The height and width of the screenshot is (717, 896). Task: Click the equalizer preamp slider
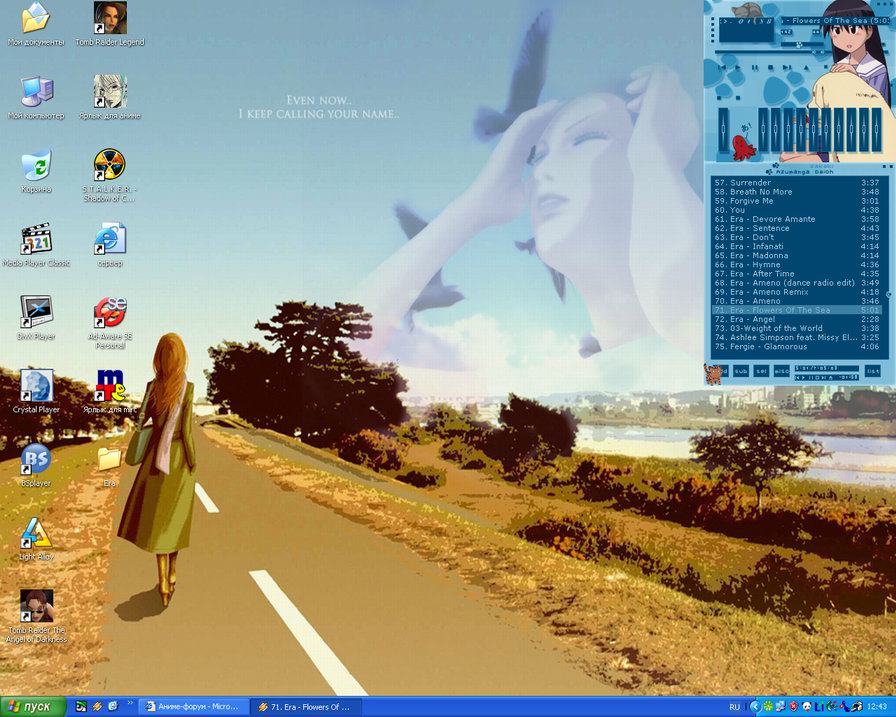[723, 129]
